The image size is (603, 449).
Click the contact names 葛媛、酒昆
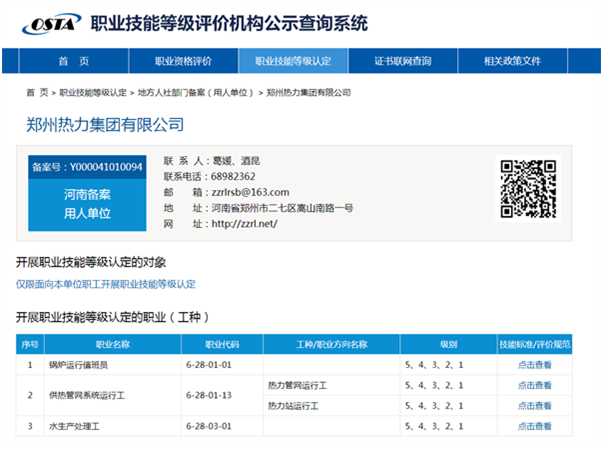coord(236,161)
